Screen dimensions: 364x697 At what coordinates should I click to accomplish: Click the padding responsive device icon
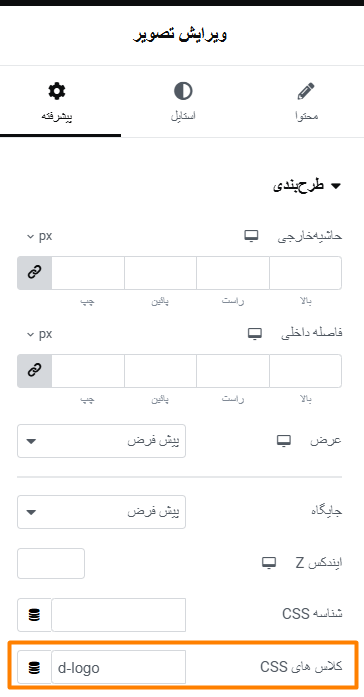click(x=255, y=334)
